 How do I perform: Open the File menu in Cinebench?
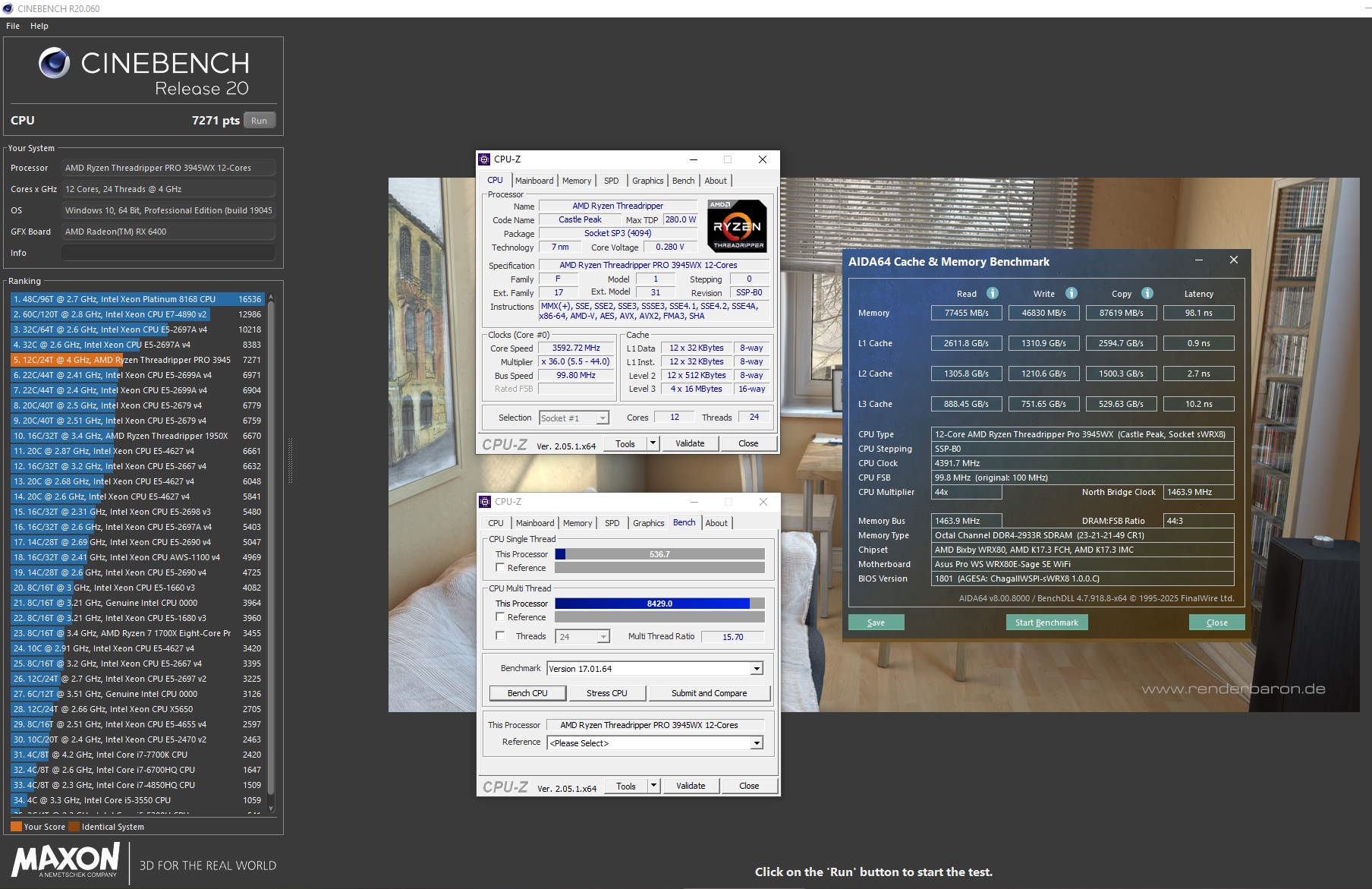tap(13, 26)
